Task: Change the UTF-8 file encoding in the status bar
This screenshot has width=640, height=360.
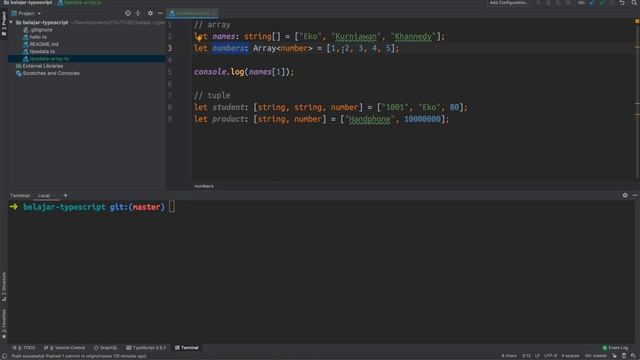Action: point(550,356)
